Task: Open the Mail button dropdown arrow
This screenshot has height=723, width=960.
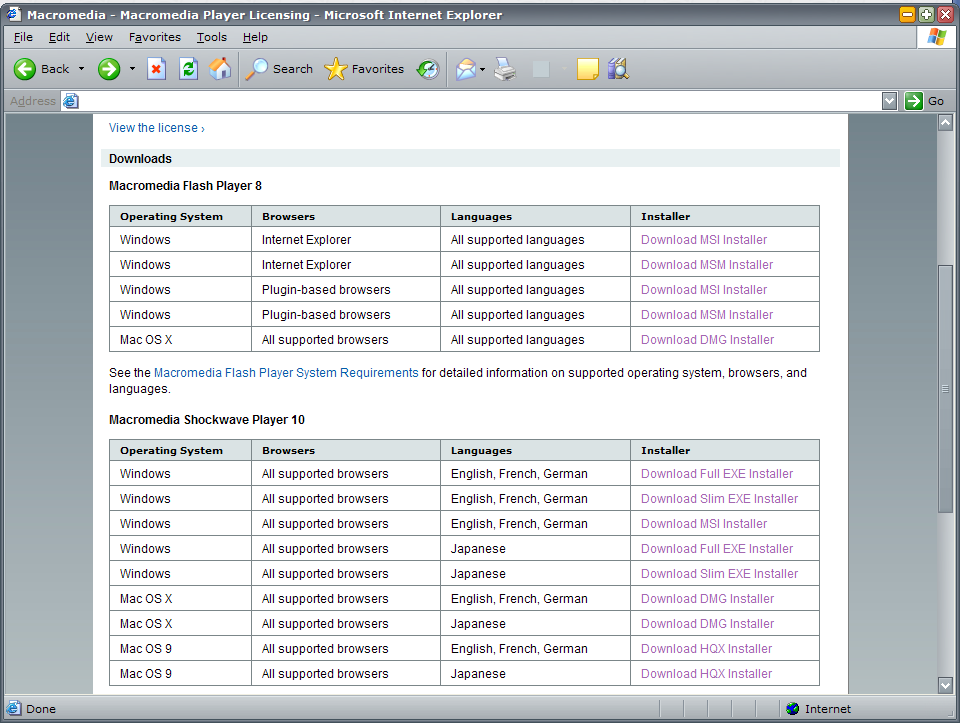Action: 483,69
